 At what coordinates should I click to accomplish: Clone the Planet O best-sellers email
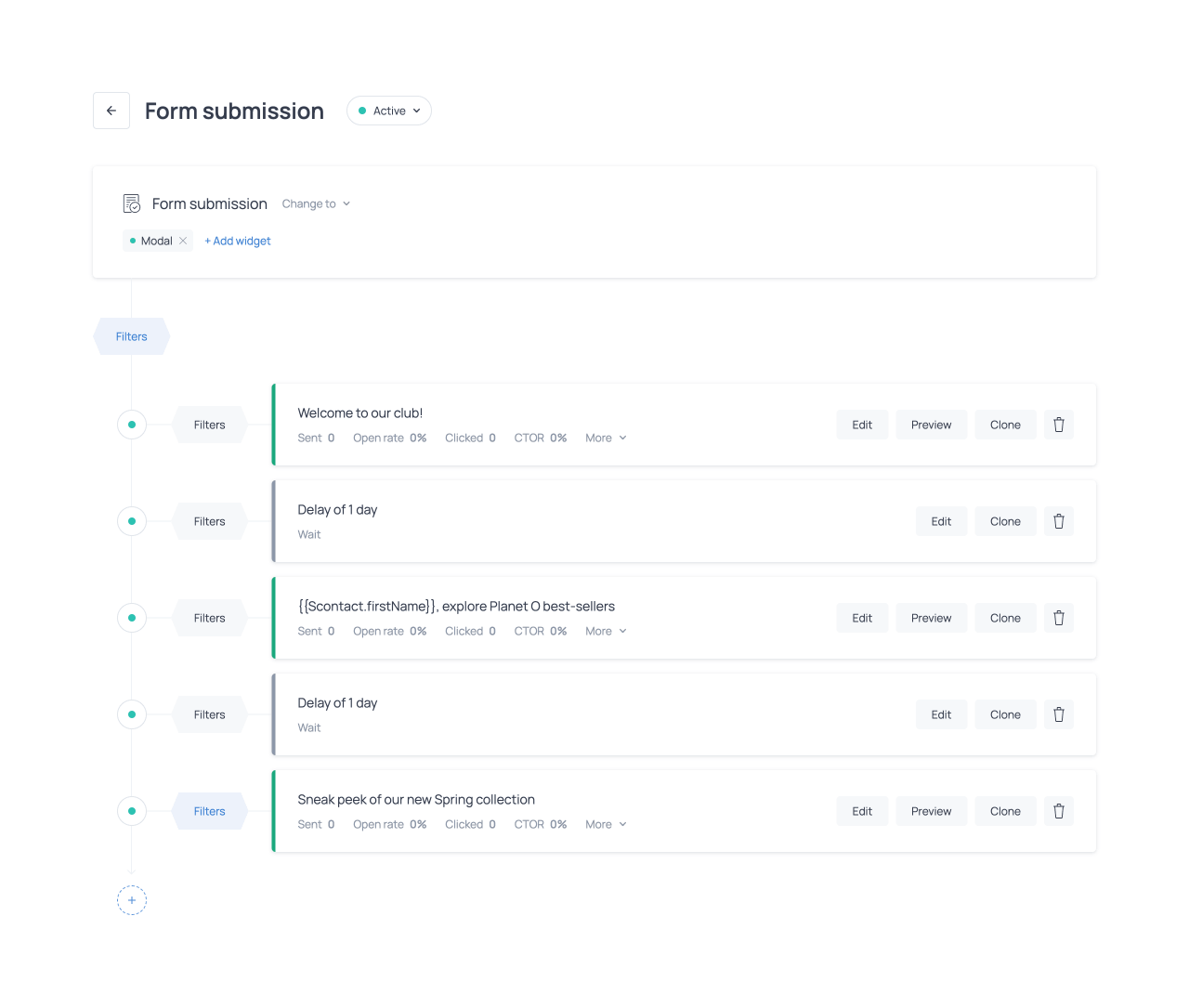pos(1005,618)
